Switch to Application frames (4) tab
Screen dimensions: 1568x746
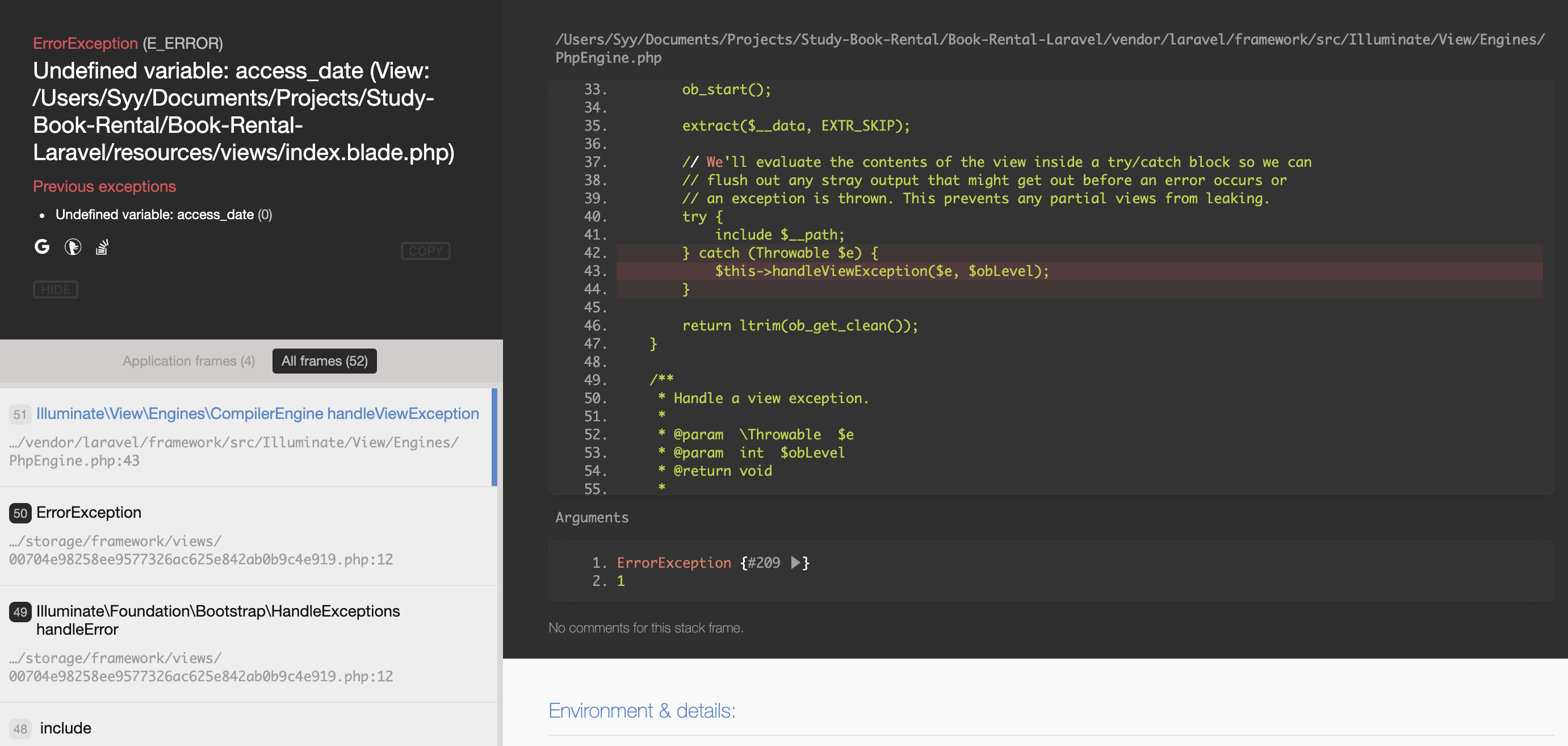click(188, 361)
